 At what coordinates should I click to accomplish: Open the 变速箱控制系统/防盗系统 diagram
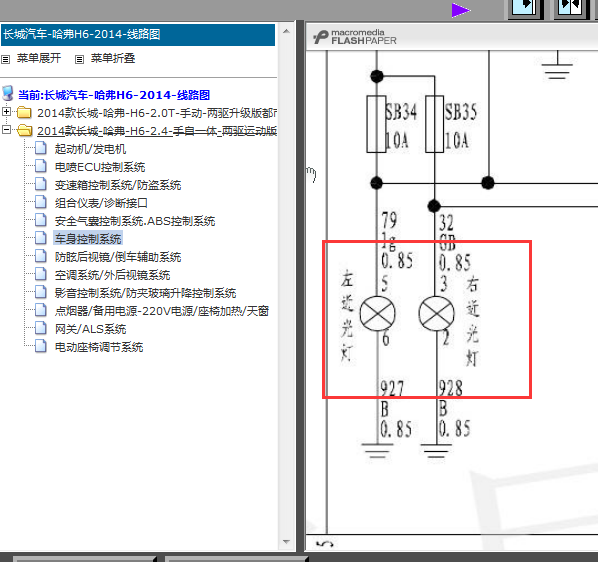click(117, 185)
